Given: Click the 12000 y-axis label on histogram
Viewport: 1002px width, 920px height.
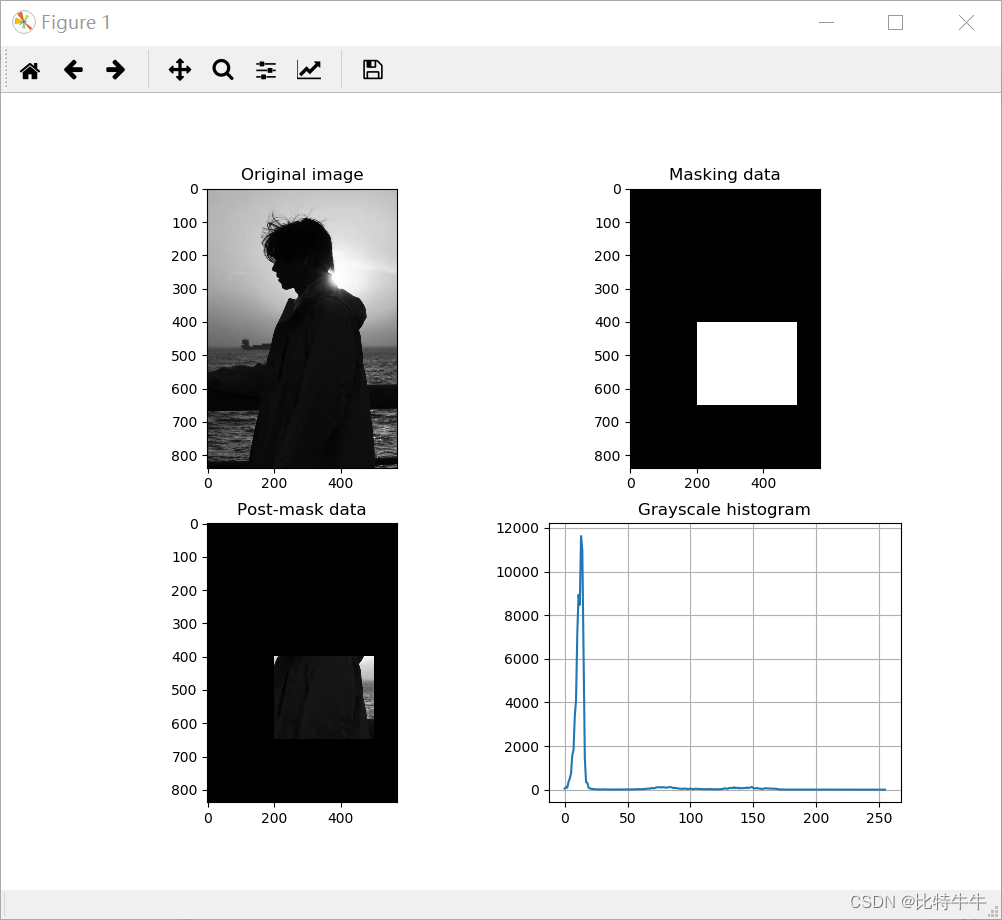Looking at the screenshot, I should pos(518,528).
